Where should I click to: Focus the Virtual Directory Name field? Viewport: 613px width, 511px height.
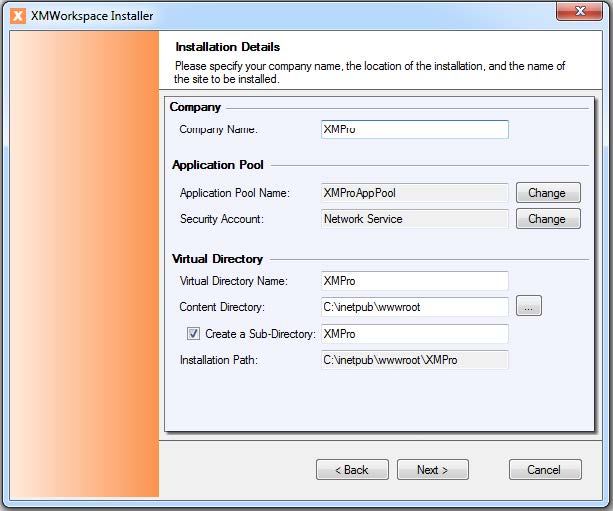pyautogui.click(x=414, y=281)
